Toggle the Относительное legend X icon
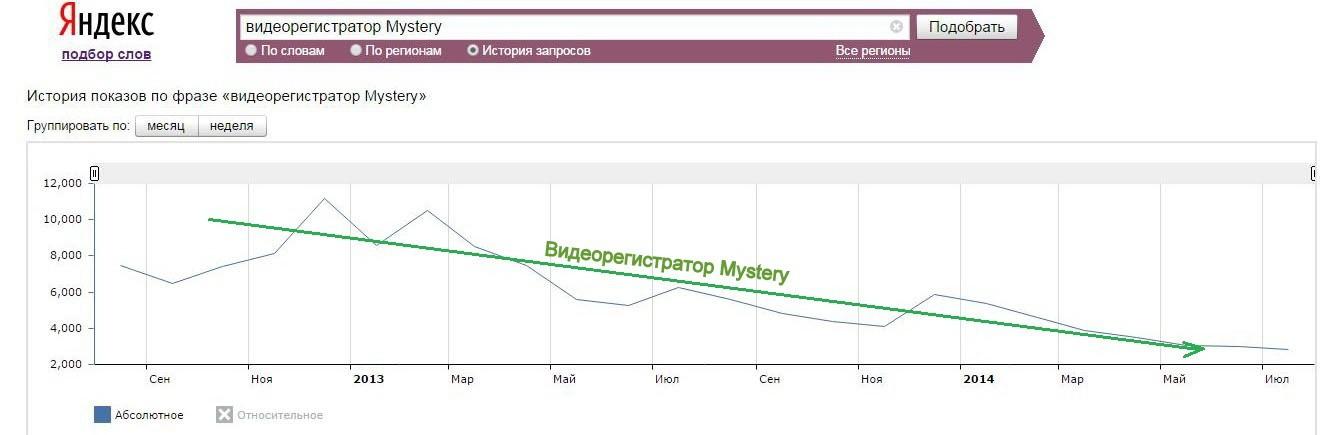 225,414
